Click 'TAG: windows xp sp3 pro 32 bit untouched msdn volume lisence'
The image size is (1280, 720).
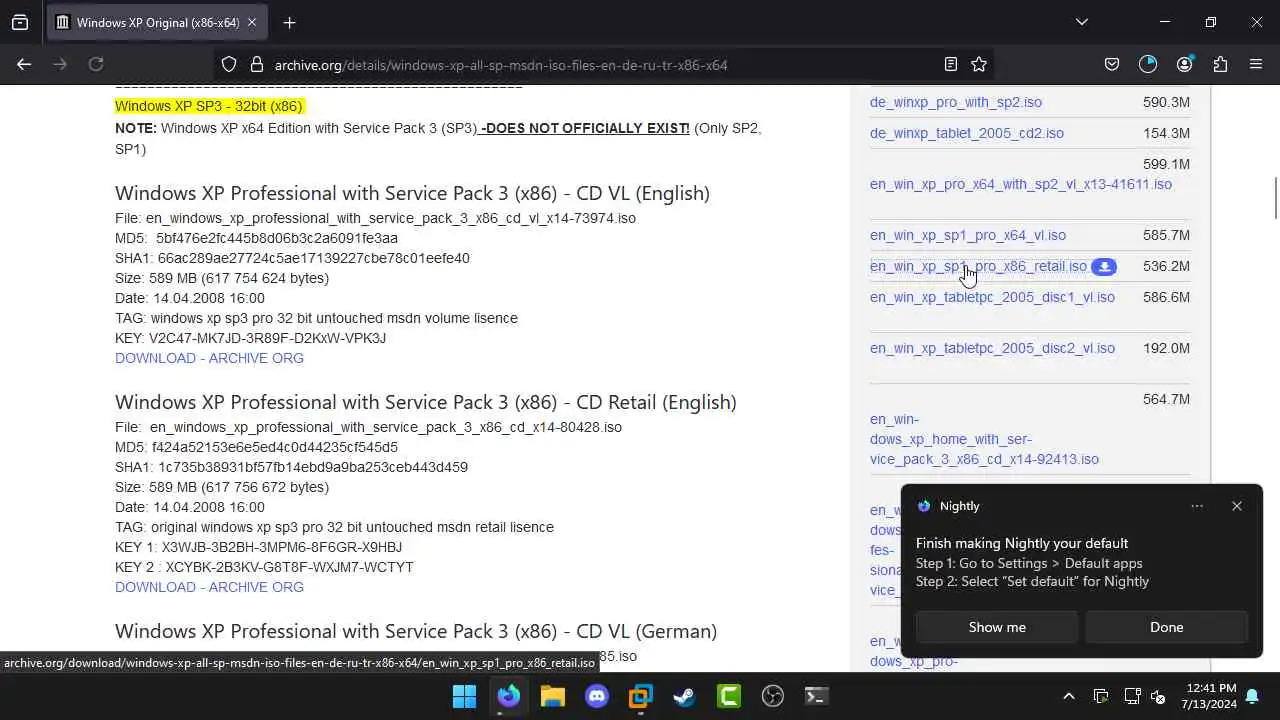pyautogui.click(x=316, y=318)
